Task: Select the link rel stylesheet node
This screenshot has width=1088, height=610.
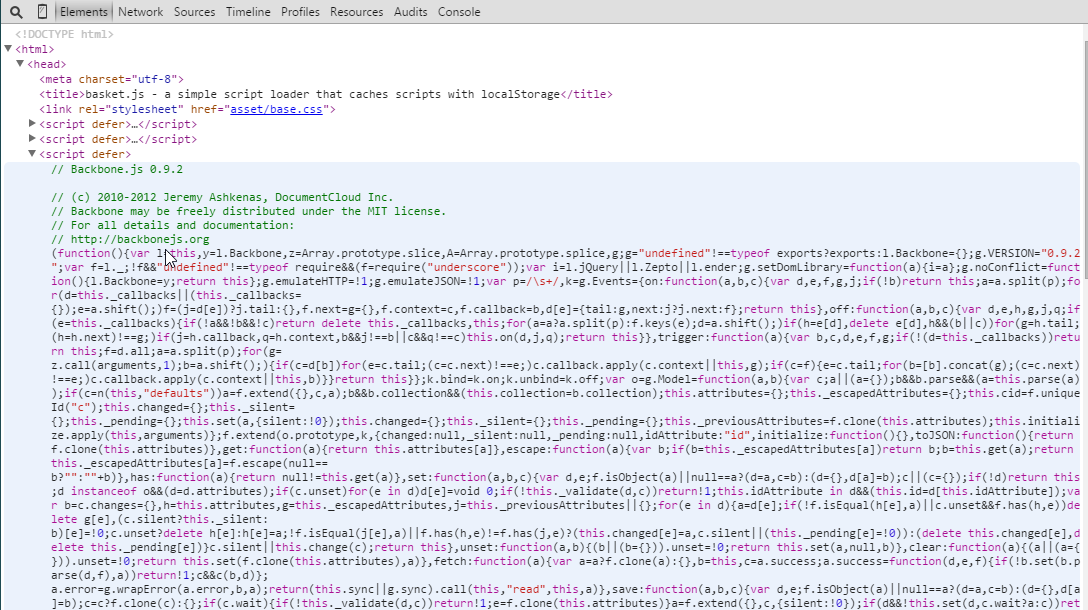Action: (x=187, y=109)
